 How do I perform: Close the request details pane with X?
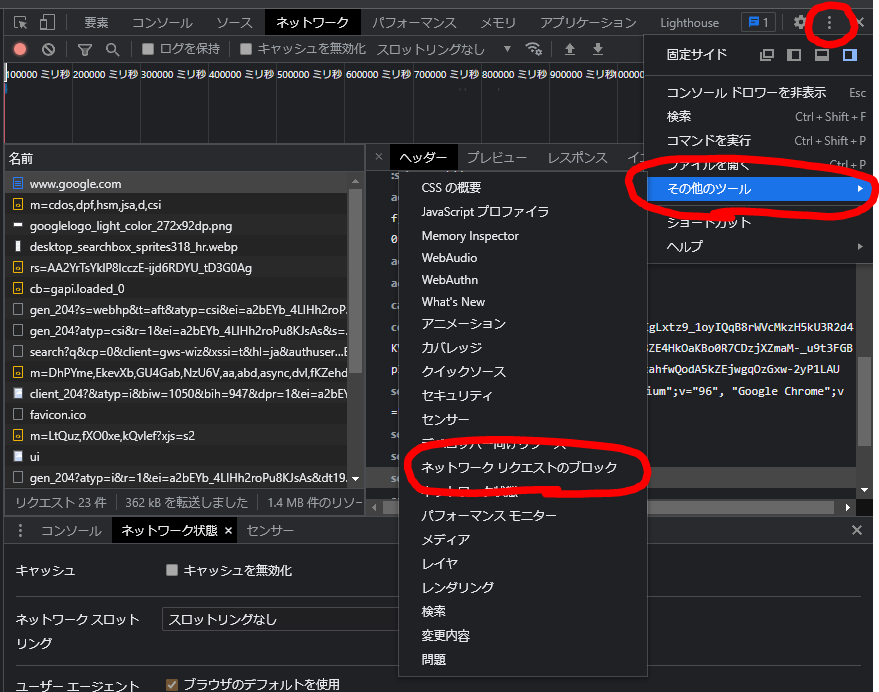pos(379,157)
